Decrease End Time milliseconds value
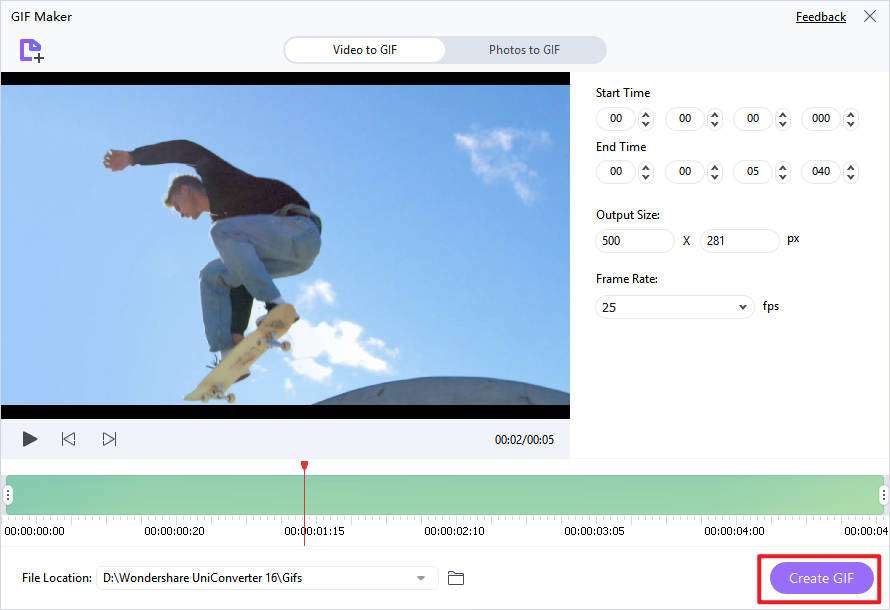This screenshot has height=610, width=890. 850,176
